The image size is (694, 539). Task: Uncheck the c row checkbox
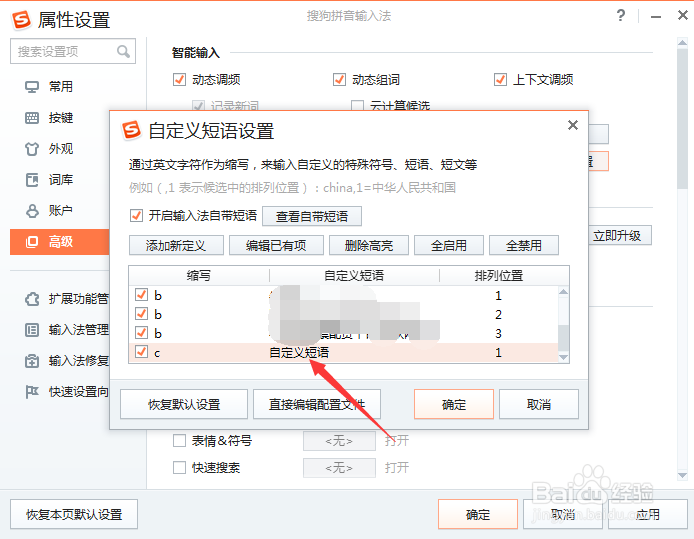pyautogui.click(x=141, y=352)
